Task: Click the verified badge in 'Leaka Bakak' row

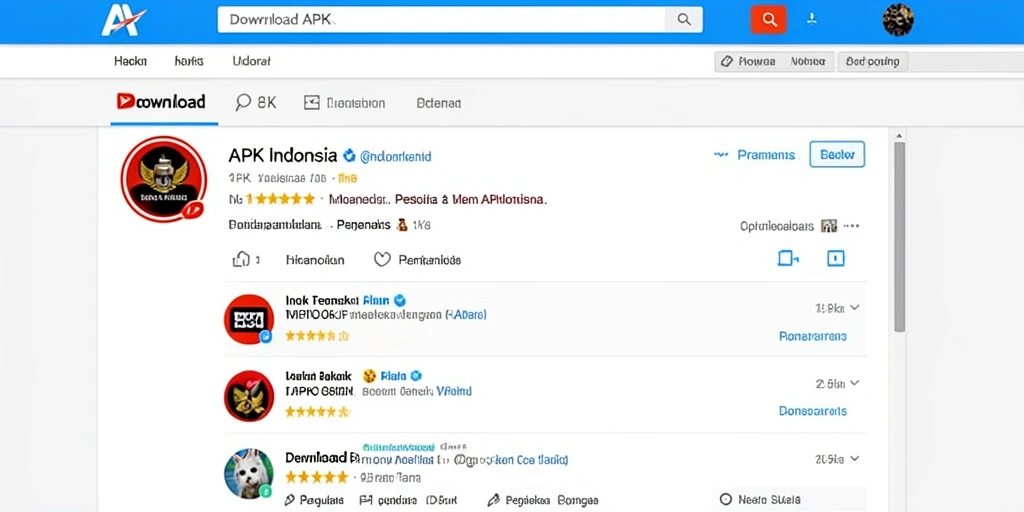Action: [x=416, y=376]
